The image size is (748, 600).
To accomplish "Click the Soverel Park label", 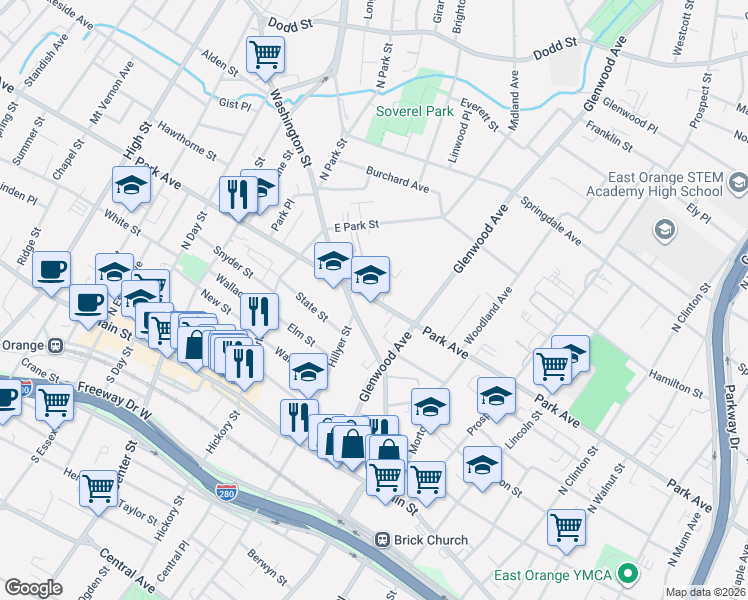I will (x=415, y=112).
